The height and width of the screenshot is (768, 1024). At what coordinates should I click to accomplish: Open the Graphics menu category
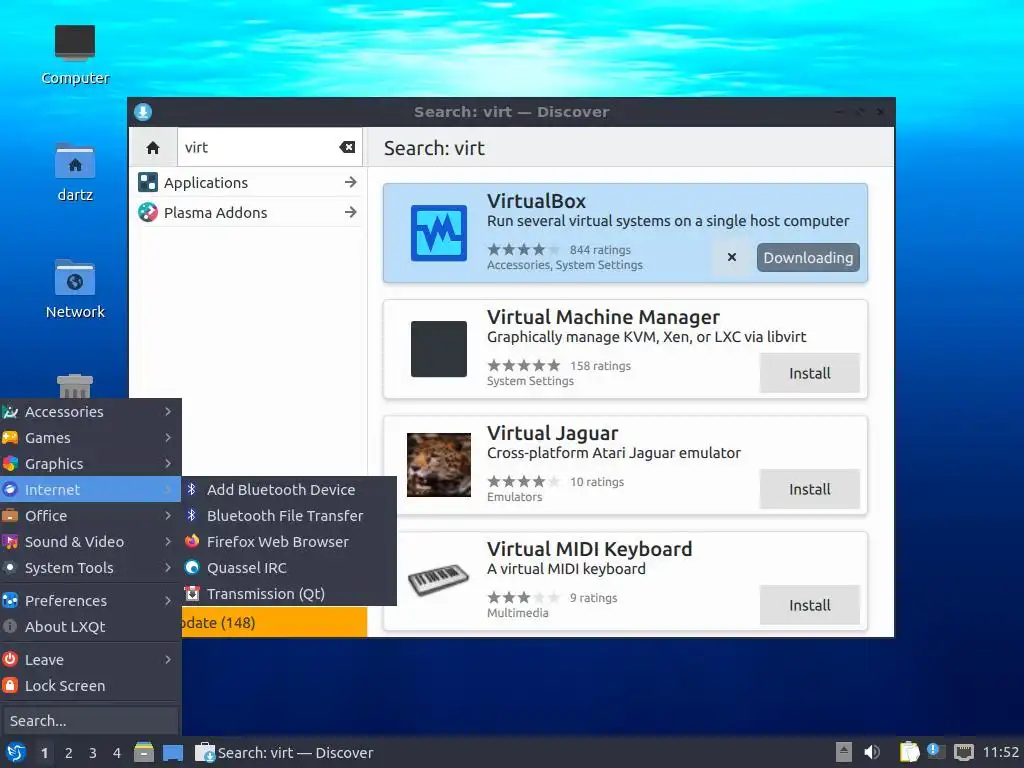[x=90, y=464]
